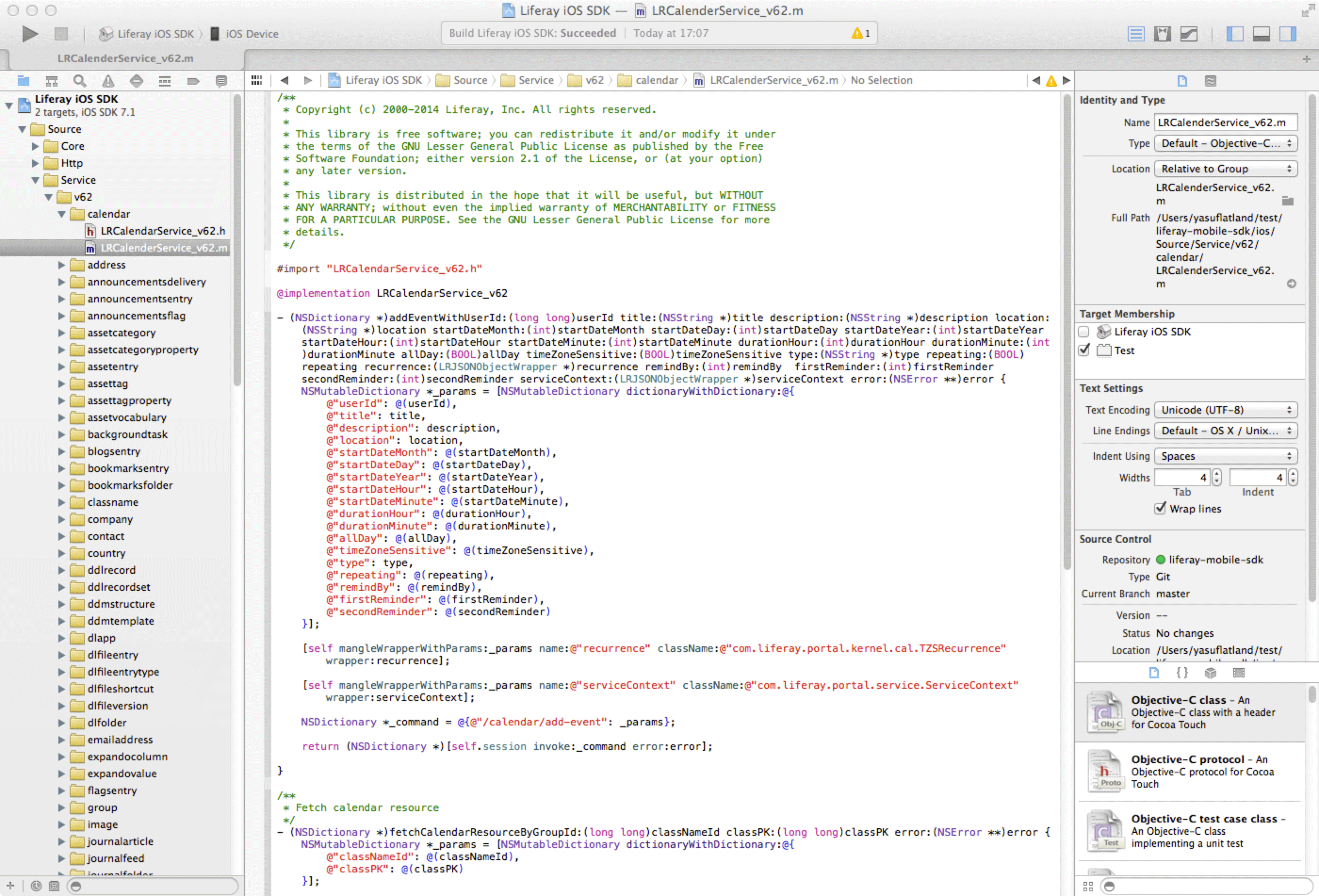Expand the Core folder
Image resolution: width=1319 pixels, height=896 pixels.
pyautogui.click(x=35, y=147)
